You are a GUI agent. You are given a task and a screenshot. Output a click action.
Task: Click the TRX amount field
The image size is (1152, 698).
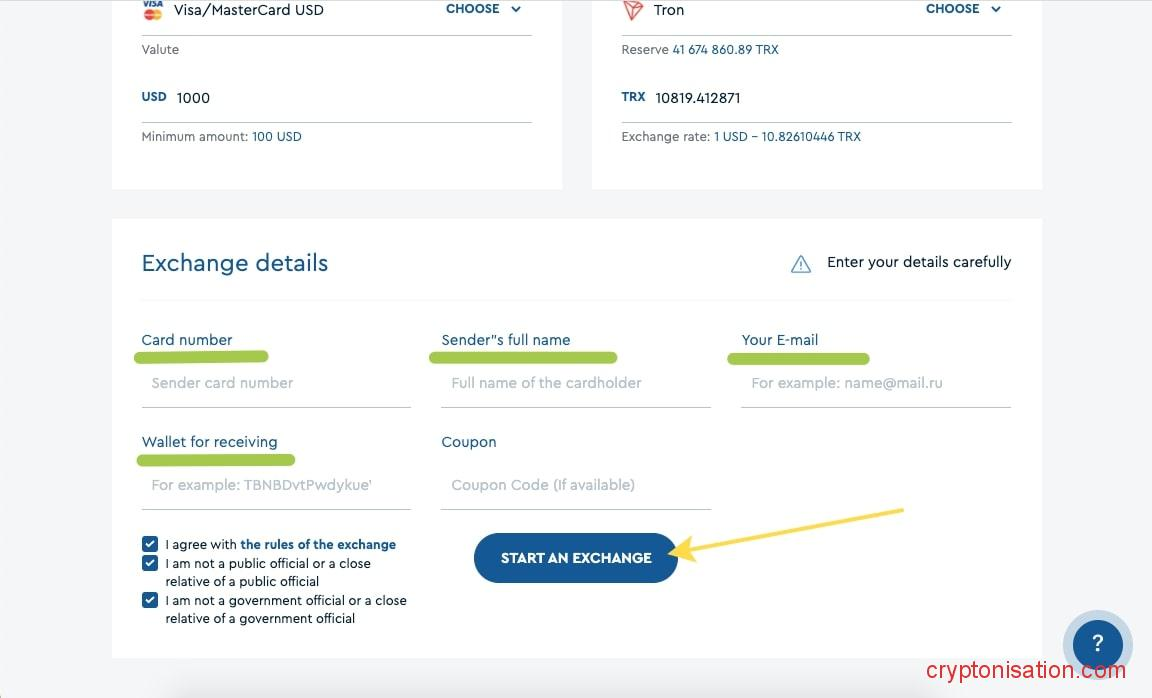pos(830,98)
